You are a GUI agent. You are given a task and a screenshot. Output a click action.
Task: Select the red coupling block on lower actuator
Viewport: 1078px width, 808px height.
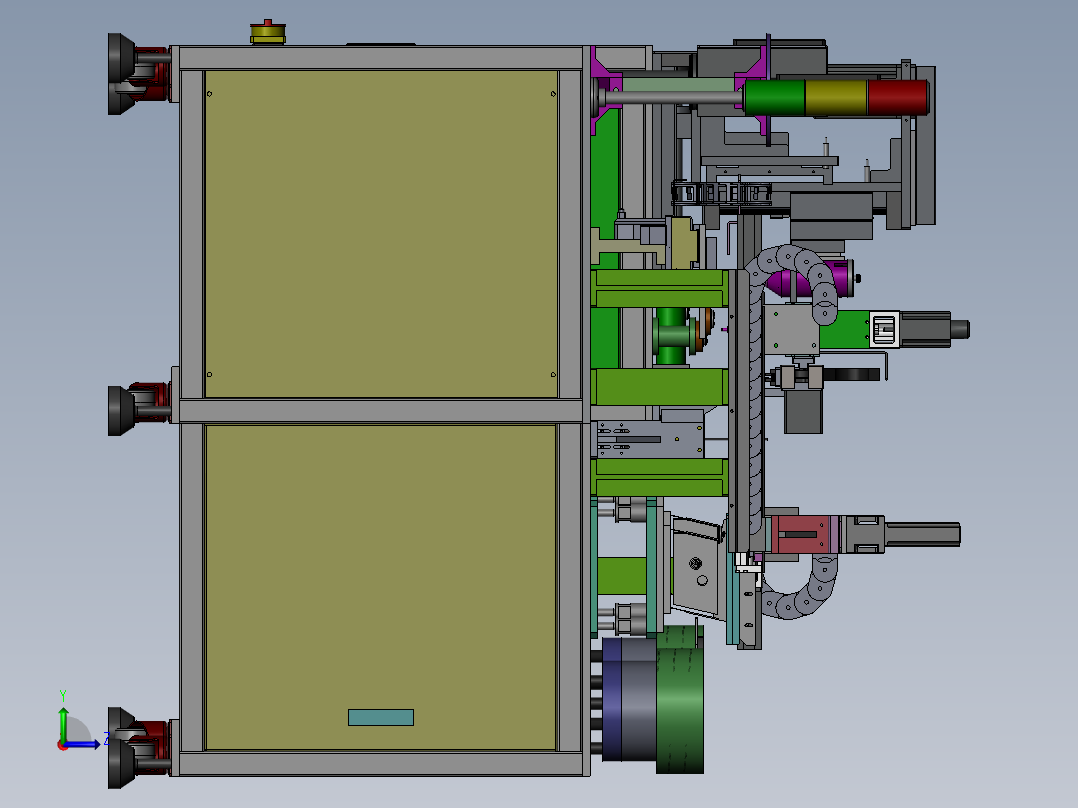pos(802,534)
